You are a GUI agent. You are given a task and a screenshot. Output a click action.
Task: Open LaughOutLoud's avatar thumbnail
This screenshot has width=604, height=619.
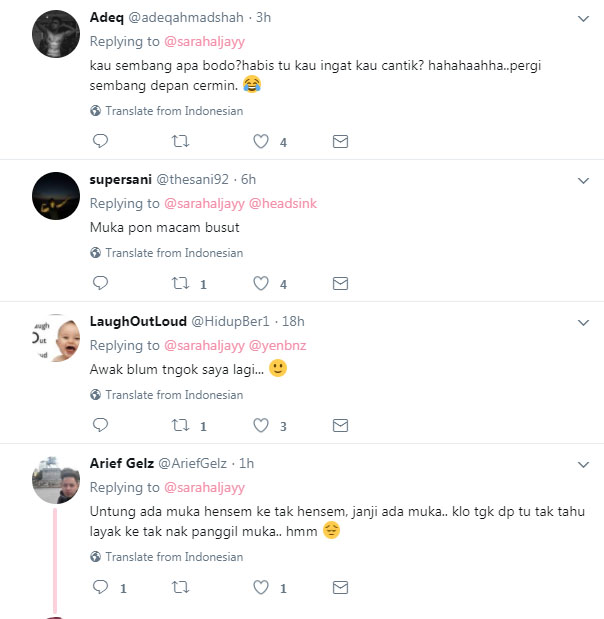[56, 341]
